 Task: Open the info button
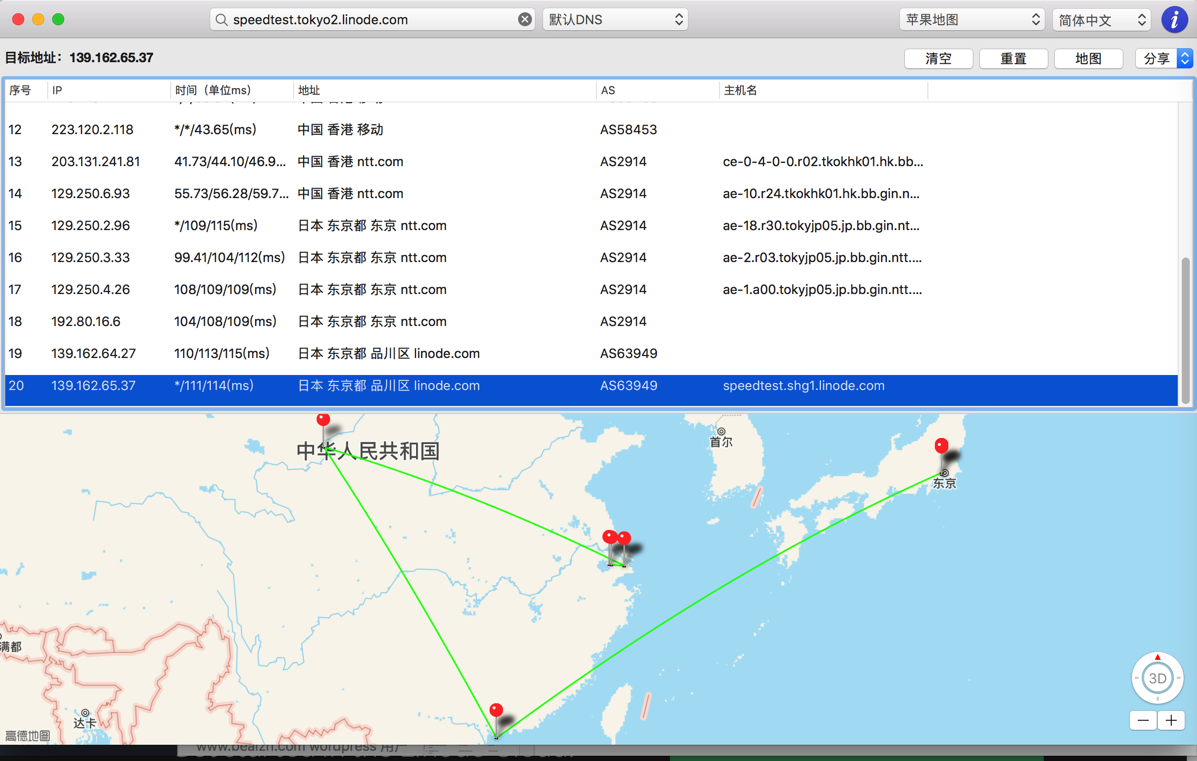pos(1173,20)
